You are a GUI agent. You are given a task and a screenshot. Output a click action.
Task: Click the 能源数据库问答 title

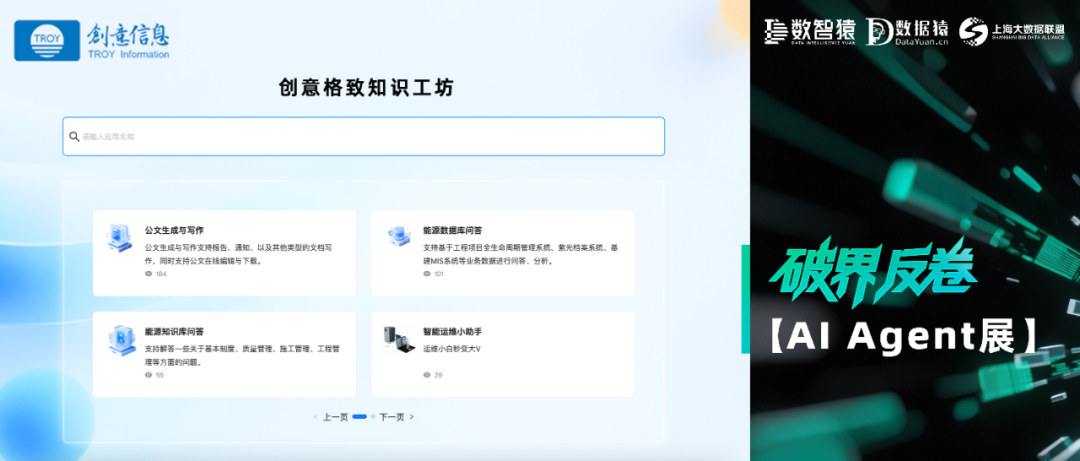(453, 230)
